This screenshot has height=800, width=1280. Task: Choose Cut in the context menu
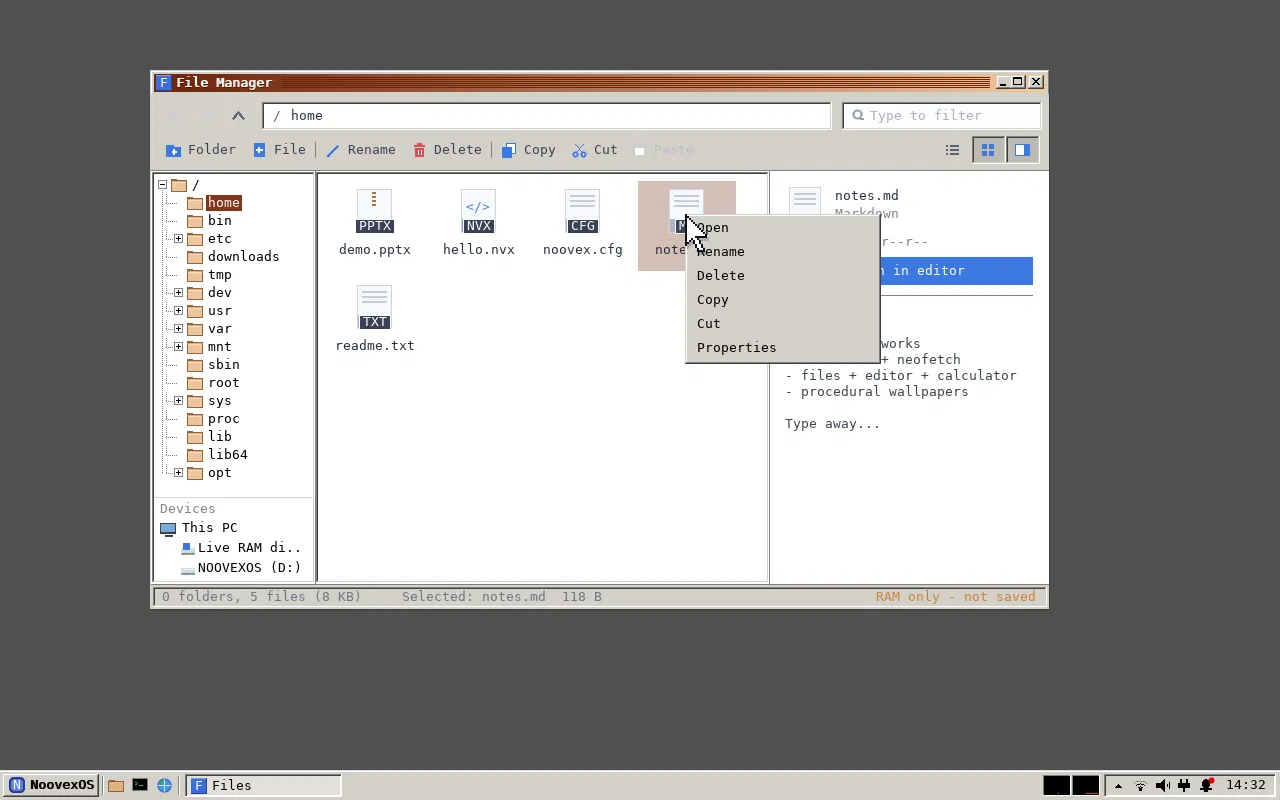(781, 324)
